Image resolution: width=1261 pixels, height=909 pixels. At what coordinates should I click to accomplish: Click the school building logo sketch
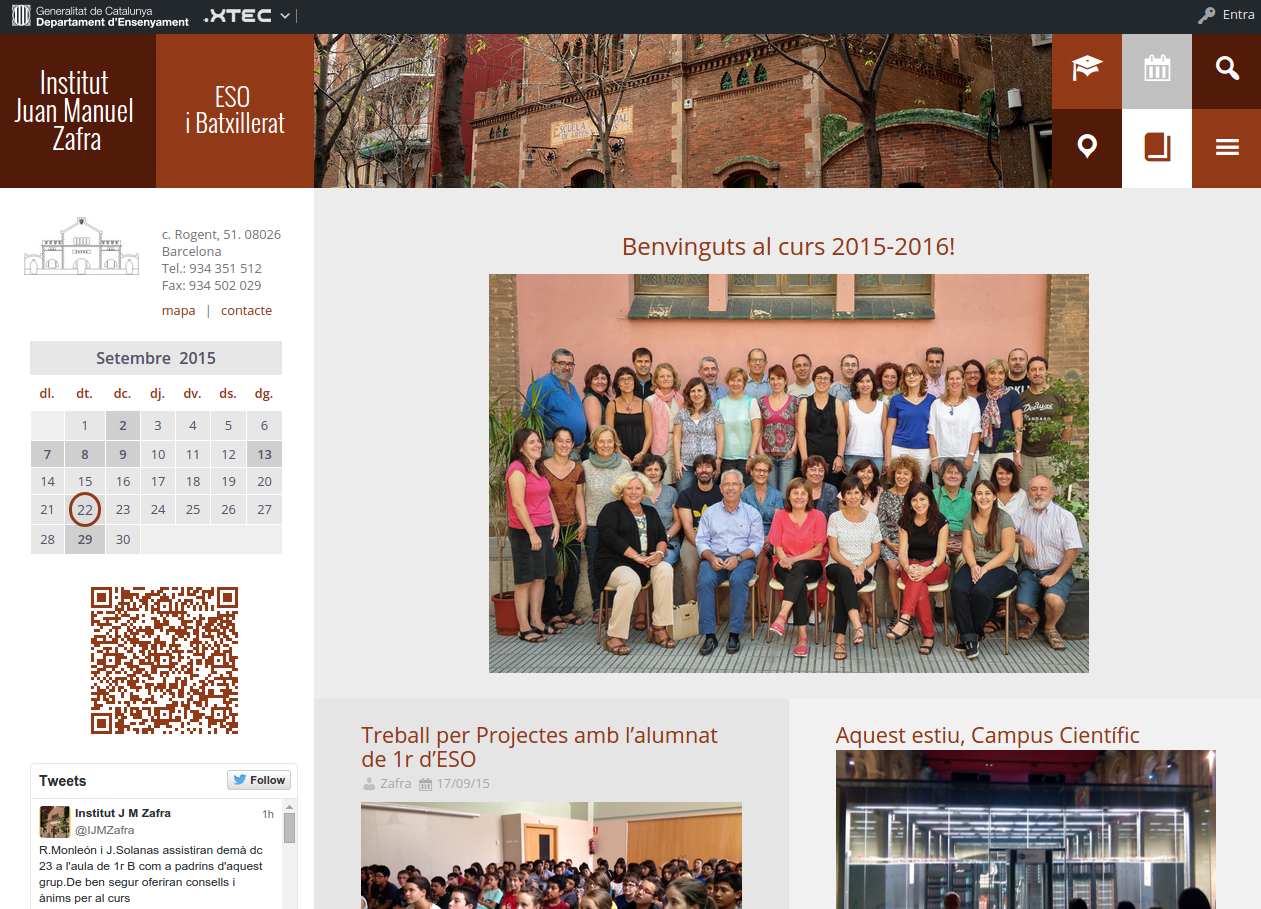click(x=82, y=246)
